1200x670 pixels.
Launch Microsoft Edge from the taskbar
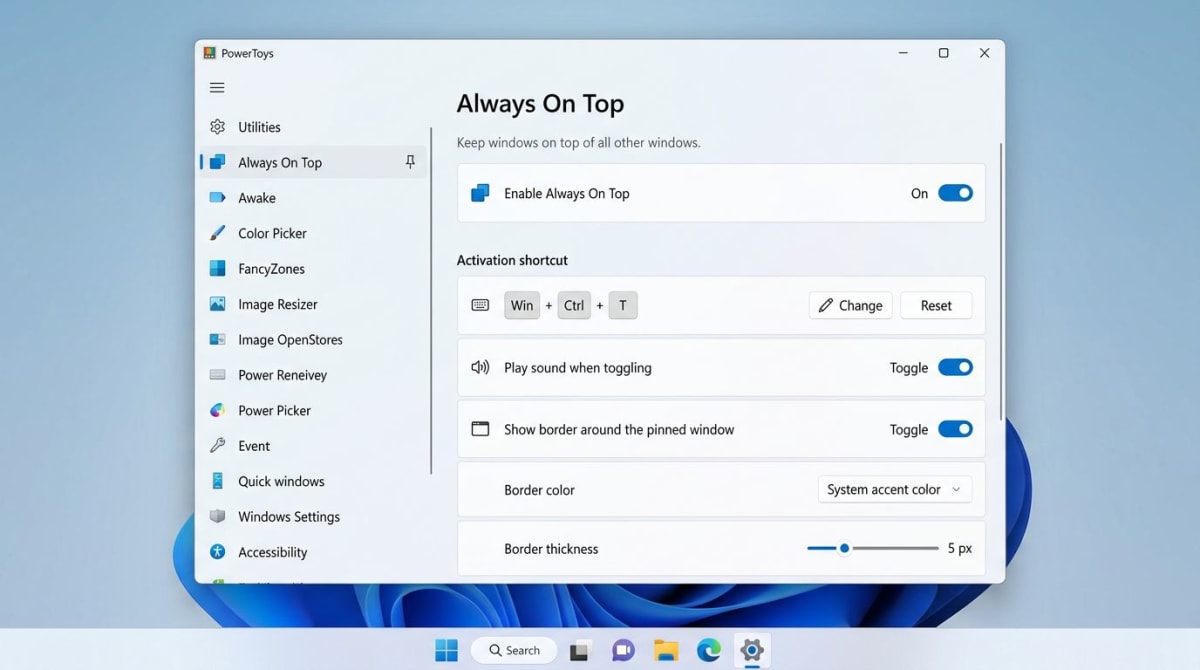pos(709,651)
